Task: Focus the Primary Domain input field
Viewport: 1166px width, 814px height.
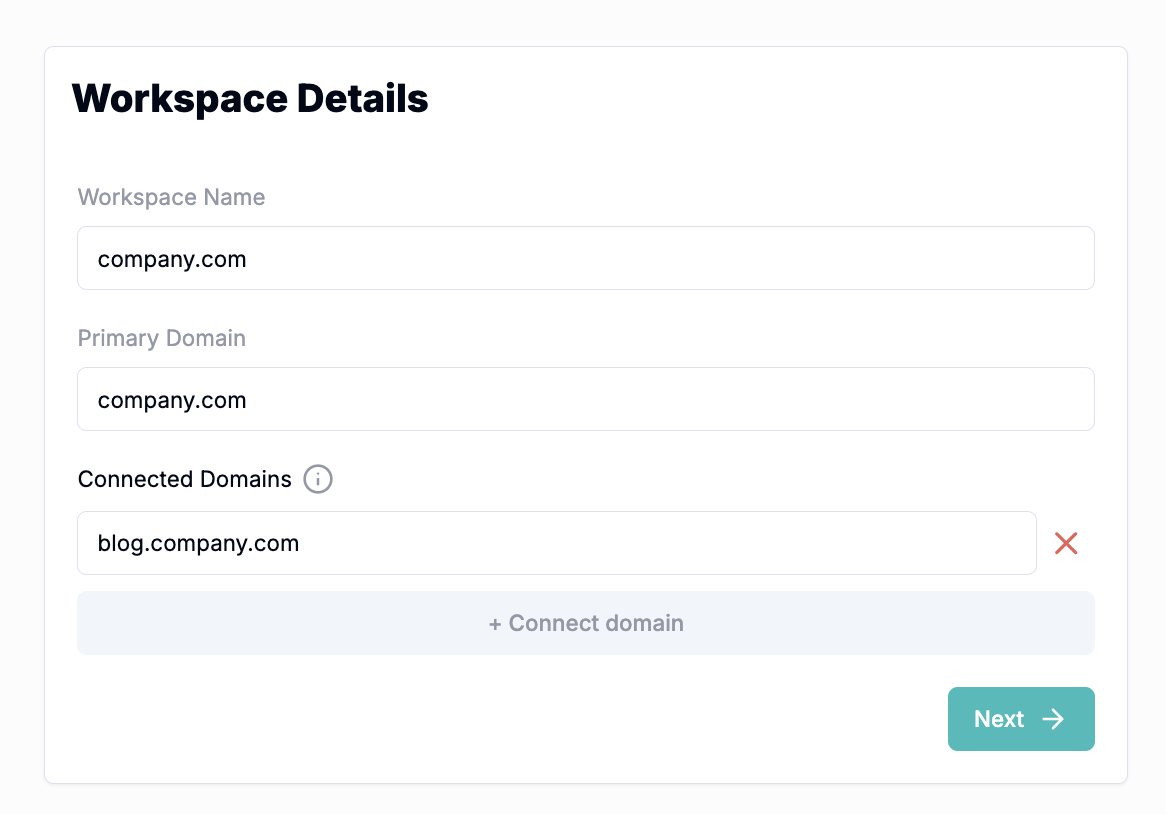Action: pos(585,399)
